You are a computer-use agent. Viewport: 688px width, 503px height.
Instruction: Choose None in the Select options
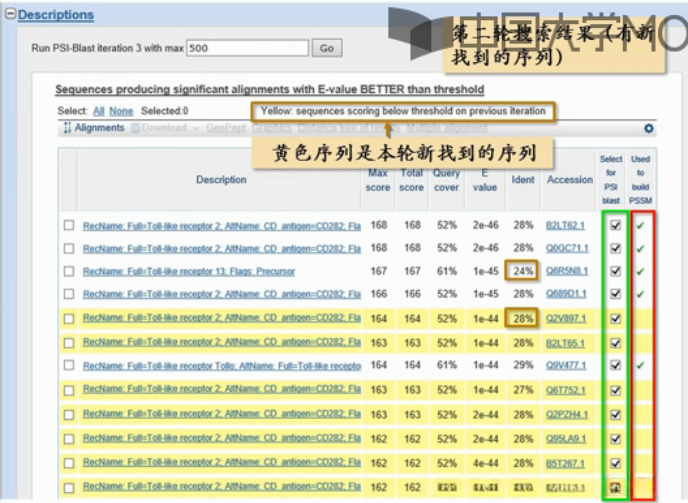[x=121, y=111]
